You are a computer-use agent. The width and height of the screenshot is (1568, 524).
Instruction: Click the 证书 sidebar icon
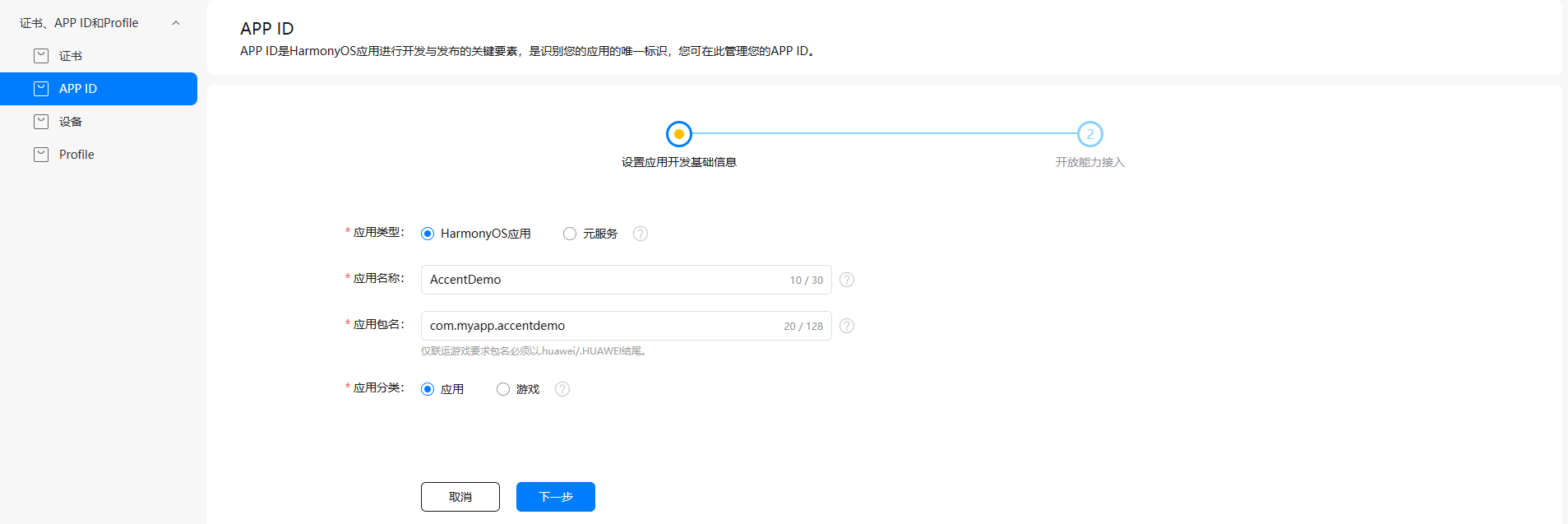click(x=41, y=56)
